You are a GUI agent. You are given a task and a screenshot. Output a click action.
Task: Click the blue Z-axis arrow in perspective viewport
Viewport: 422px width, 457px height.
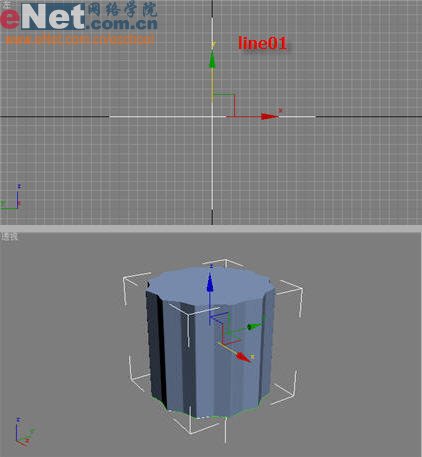(x=210, y=283)
